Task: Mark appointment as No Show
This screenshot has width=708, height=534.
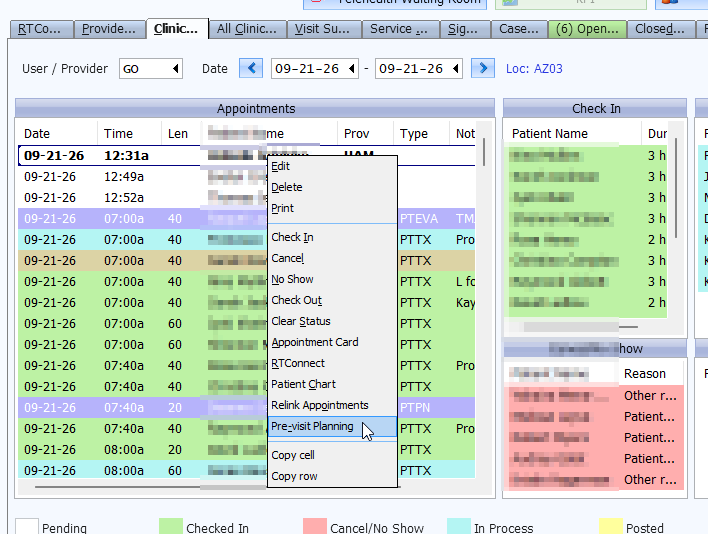Action: coord(332,279)
